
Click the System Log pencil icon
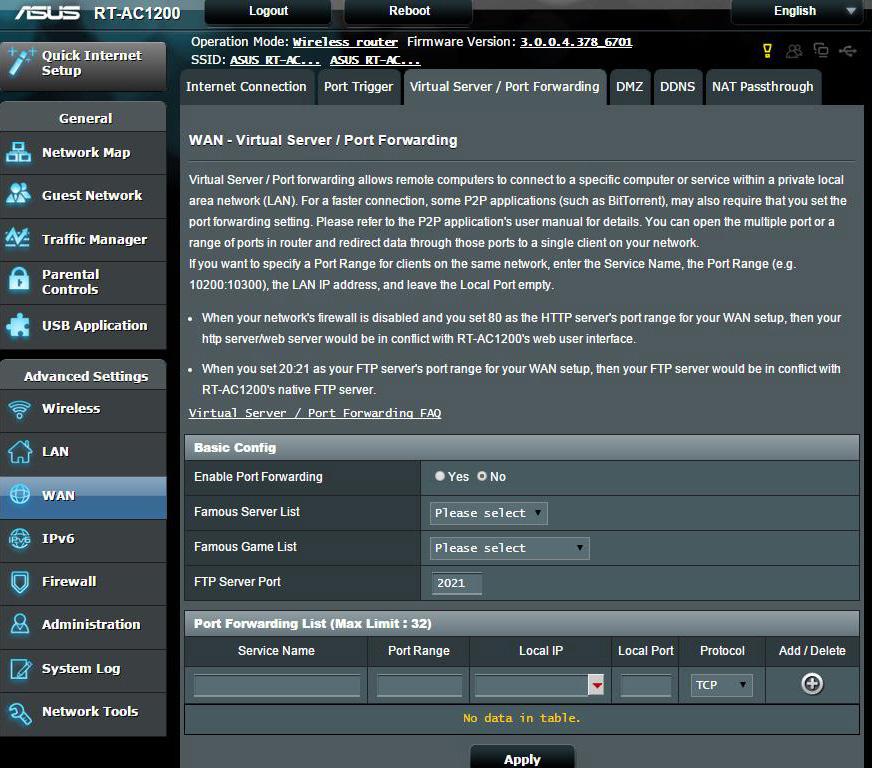[20, 668]
